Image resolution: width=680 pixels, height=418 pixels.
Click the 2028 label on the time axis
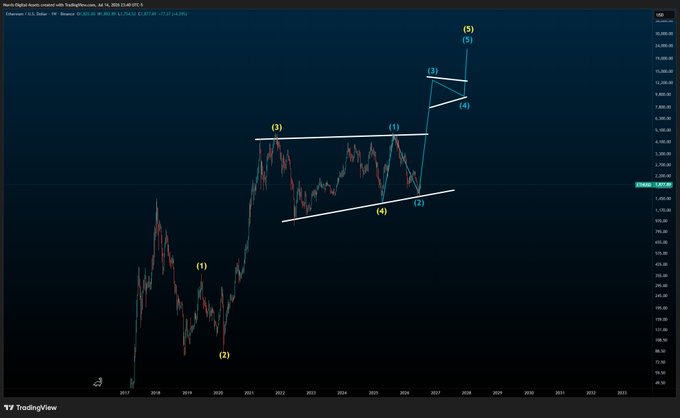[x=467, y=393]
